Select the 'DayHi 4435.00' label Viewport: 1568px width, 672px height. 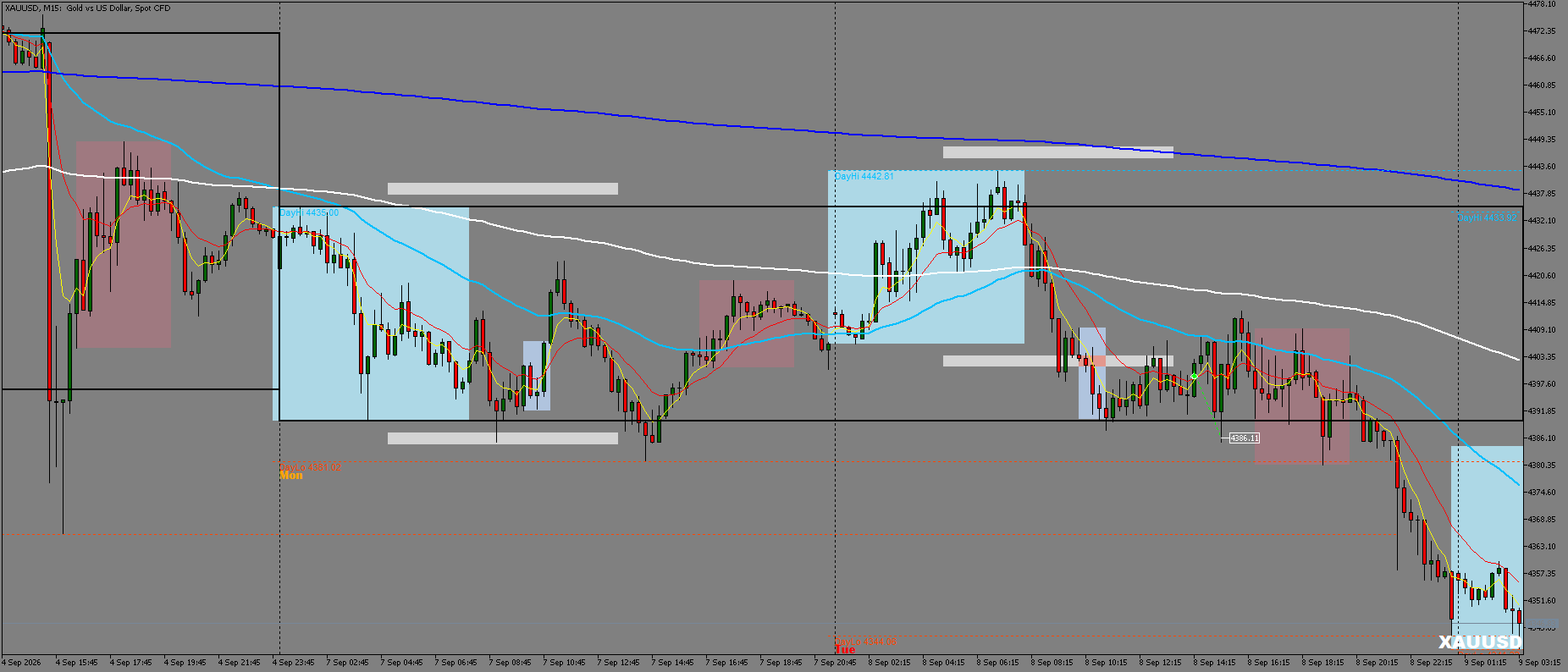(x=309, y=213)
